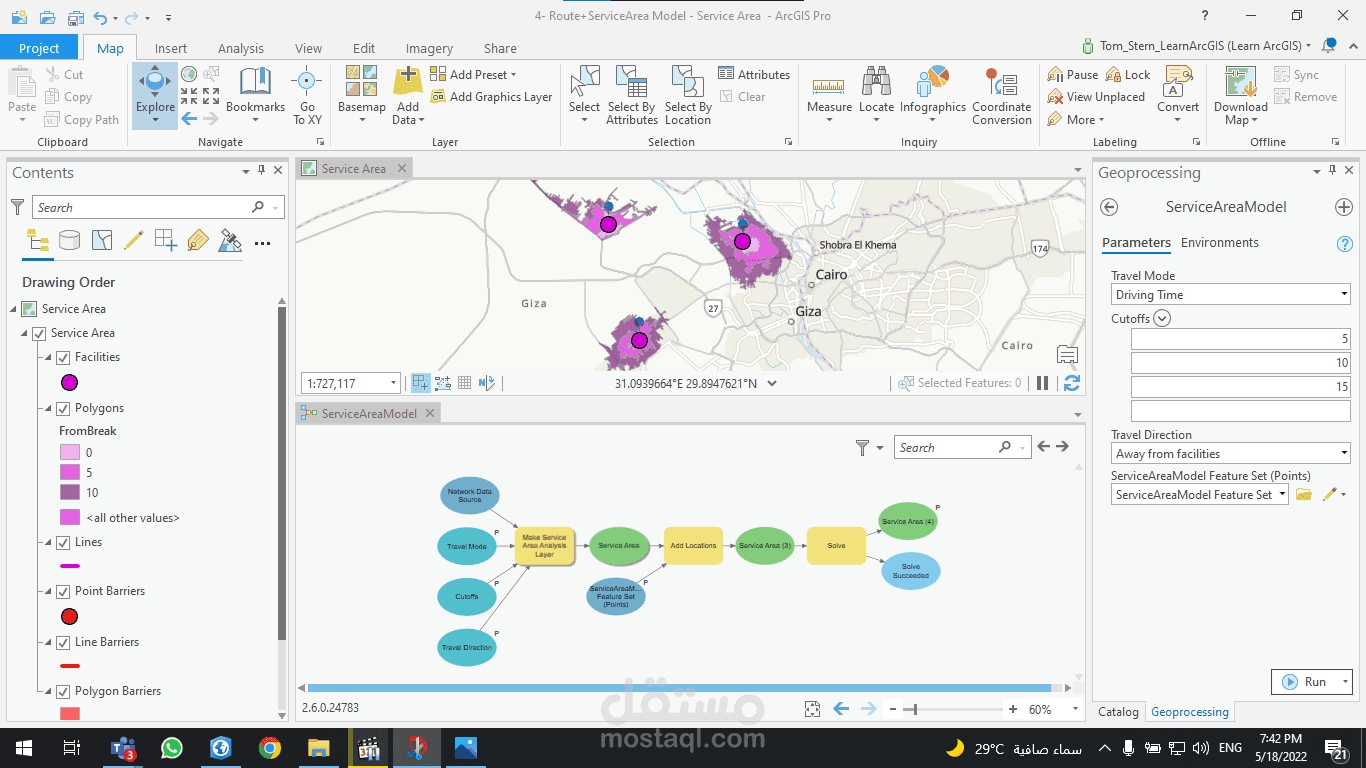Click Add Graphics Layer button
This screenshot has height=768, width=1366.
pyautogui.click(x=491, y=97)
